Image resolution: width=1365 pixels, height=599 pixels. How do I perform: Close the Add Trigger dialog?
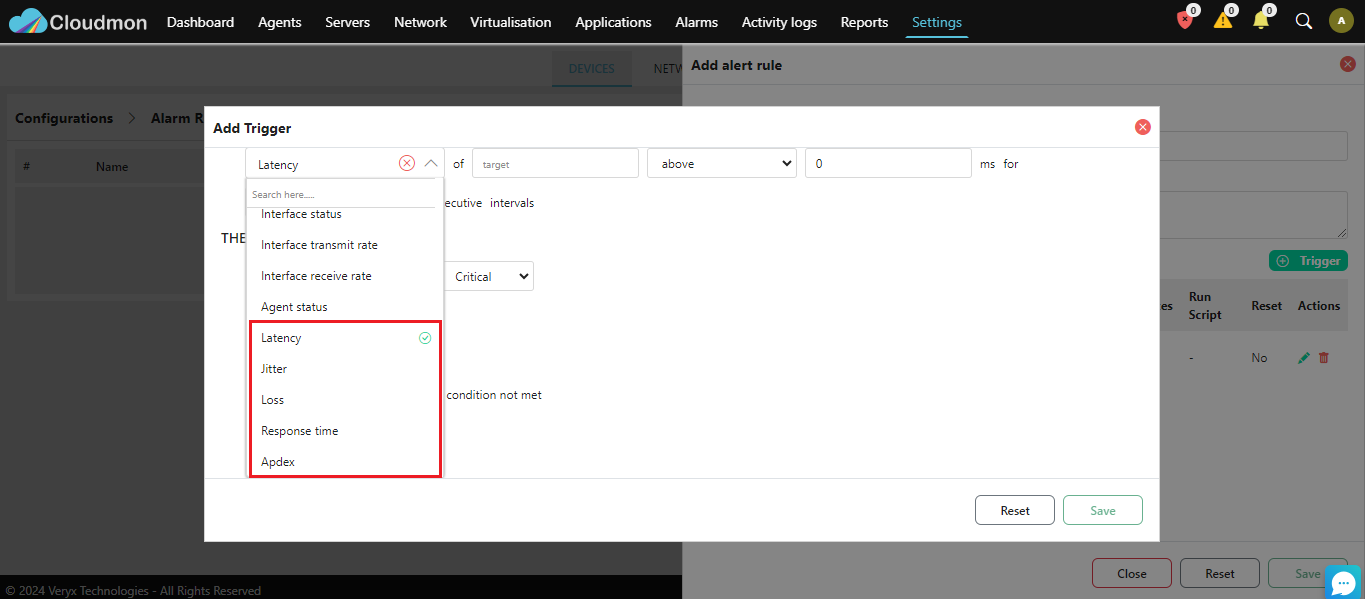coord(1143,127)
